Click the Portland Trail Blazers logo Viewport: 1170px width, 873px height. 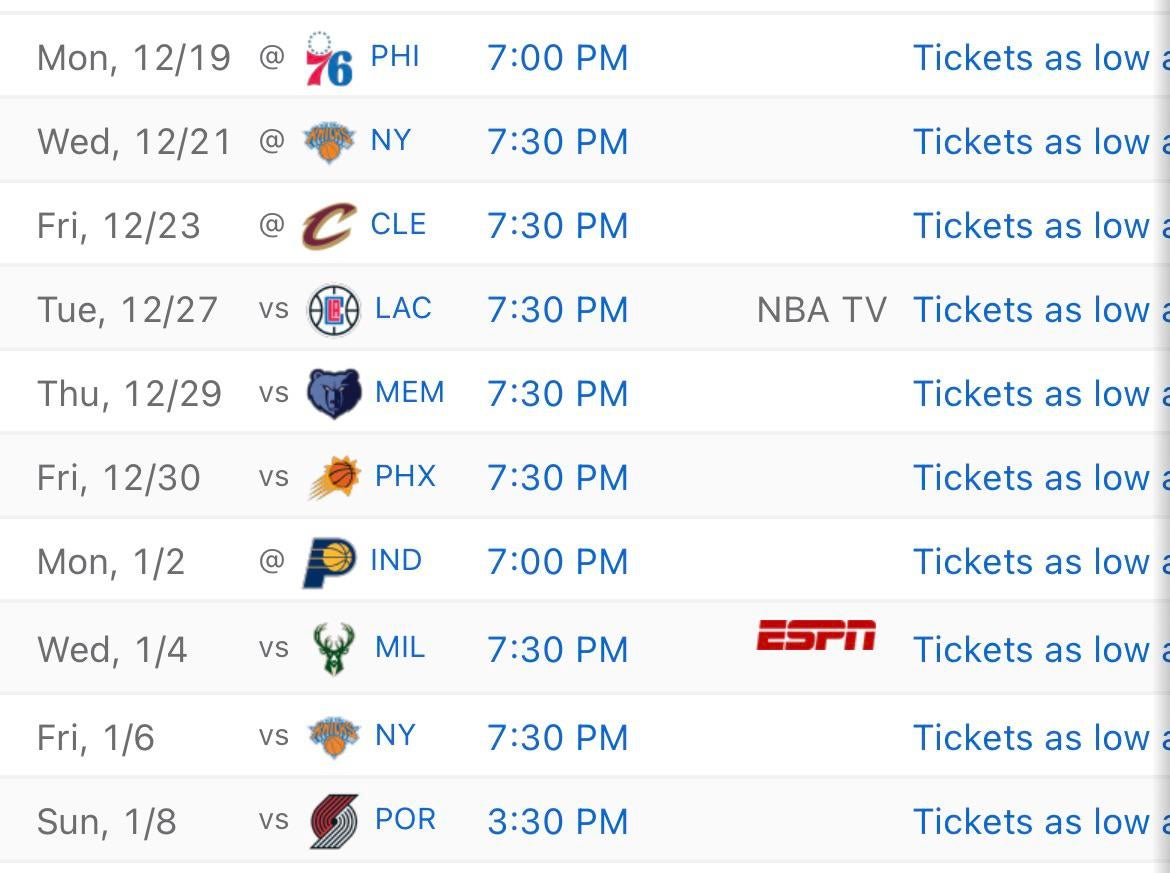(x=333, y=822)
